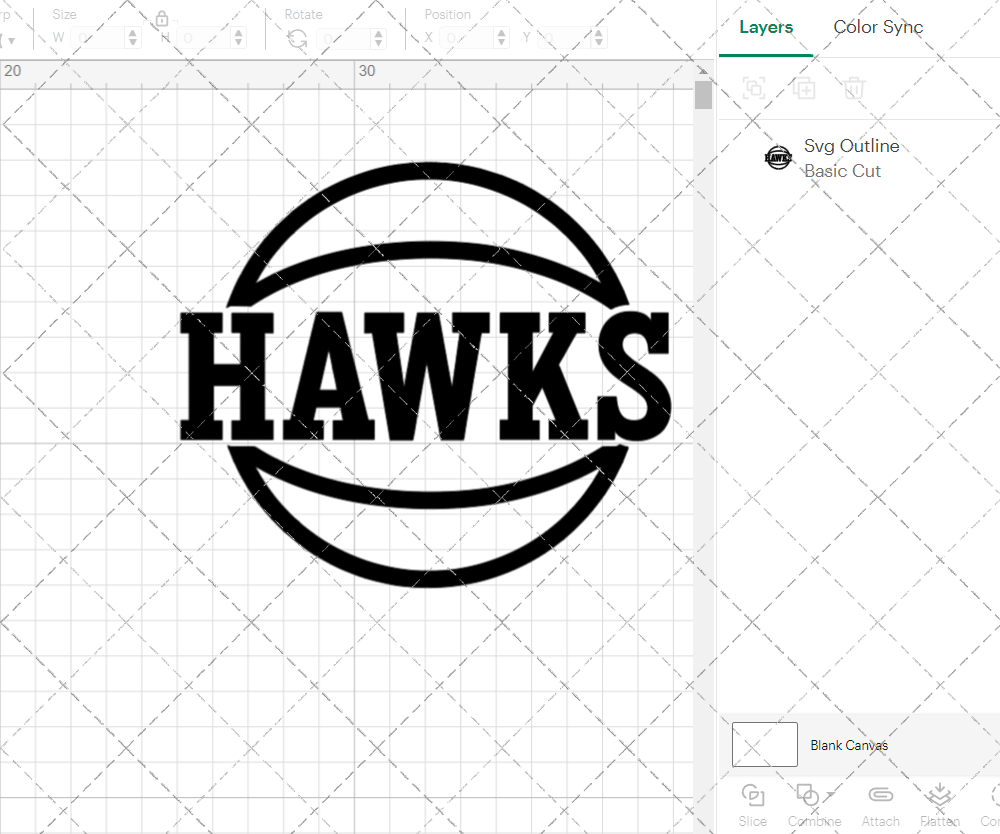The width and height of the screenshot is (1000, 834).
Task: Increase rotation with the stepper up arrow
Action: tap(378, 31)
